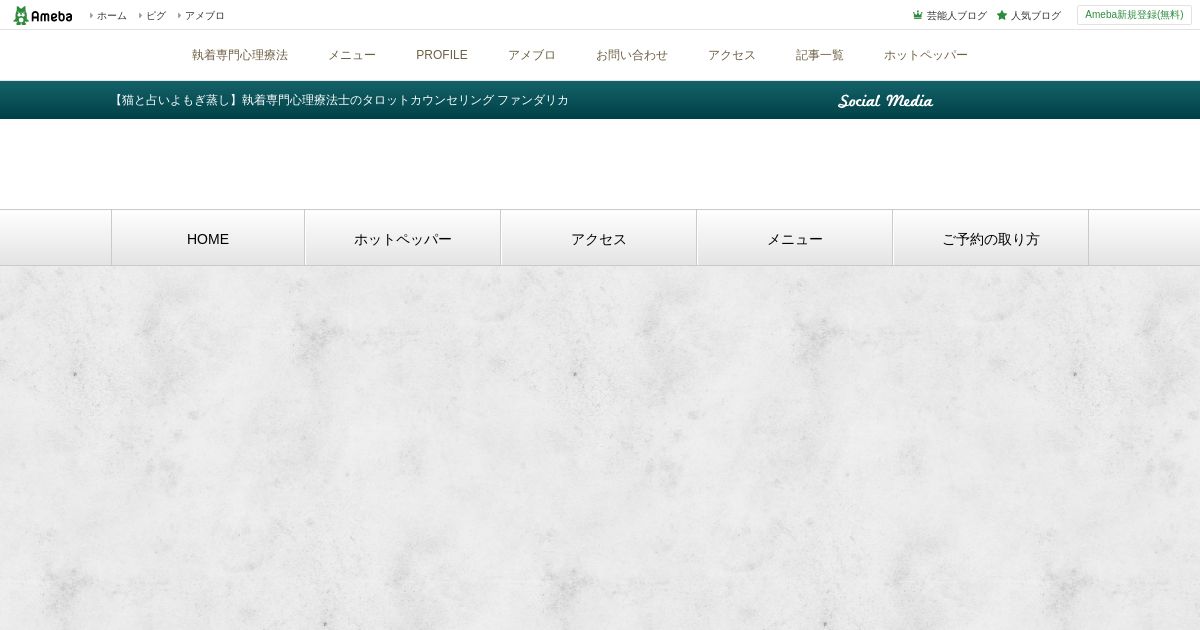Select アメブロ in the site navigation menu
The height and width of the screenshot is (630, 1200).
(x=532, y=55)
